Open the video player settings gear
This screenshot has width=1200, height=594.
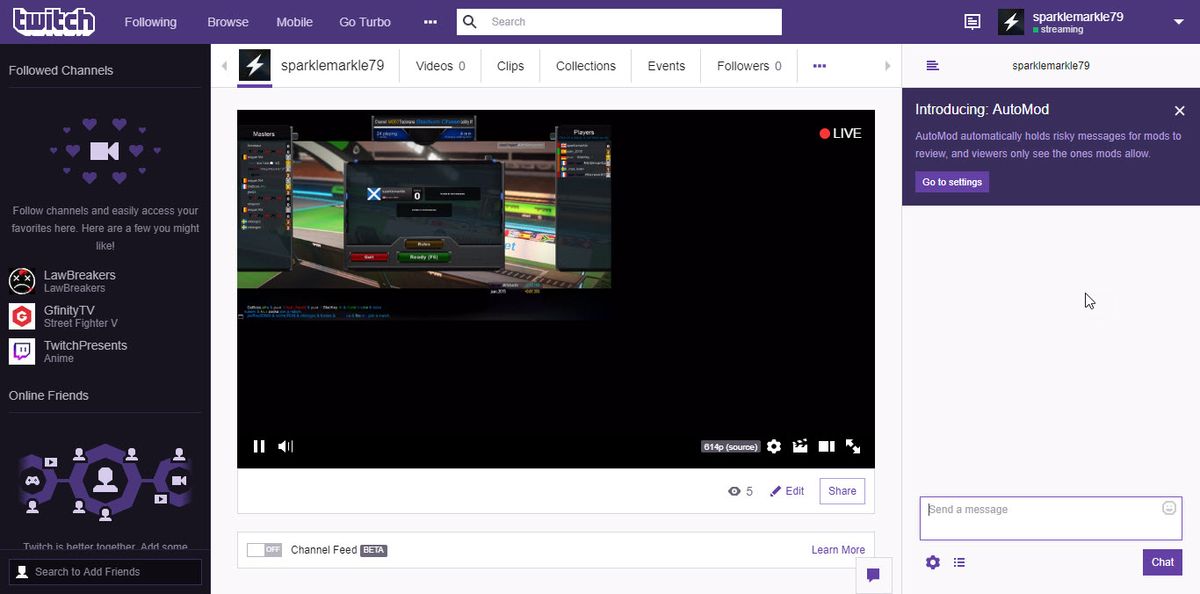[774, 447]
